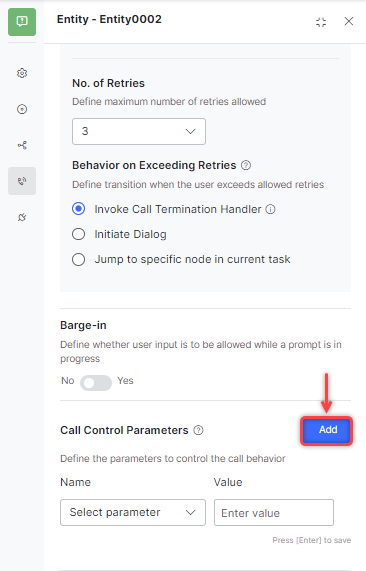The image size is (366, 571).
Task: Click the green message node icon
Action: (x=22, y=22)
